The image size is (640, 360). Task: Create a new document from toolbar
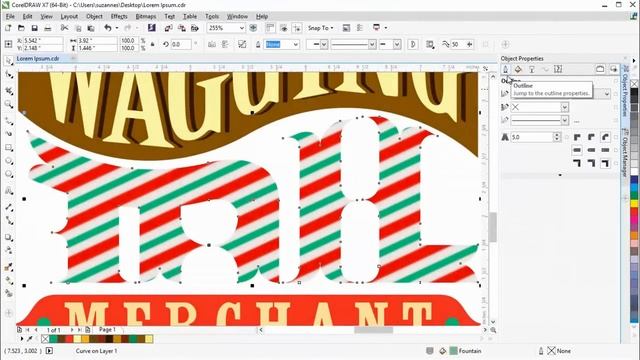tap(8, 28)
